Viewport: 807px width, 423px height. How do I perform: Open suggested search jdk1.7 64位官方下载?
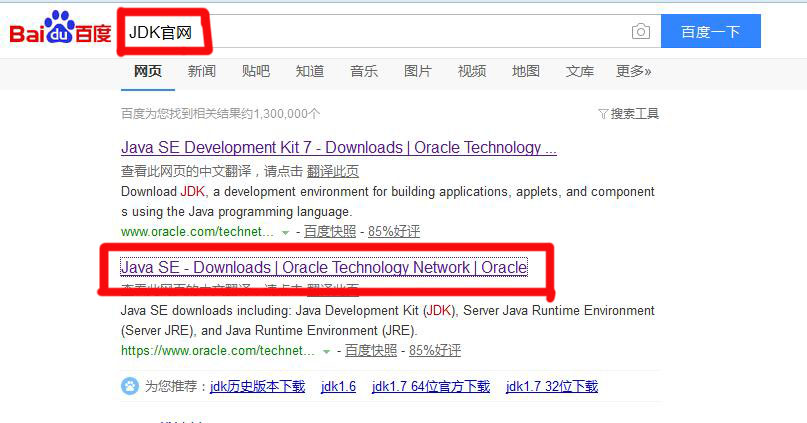[x=431, y=386]
